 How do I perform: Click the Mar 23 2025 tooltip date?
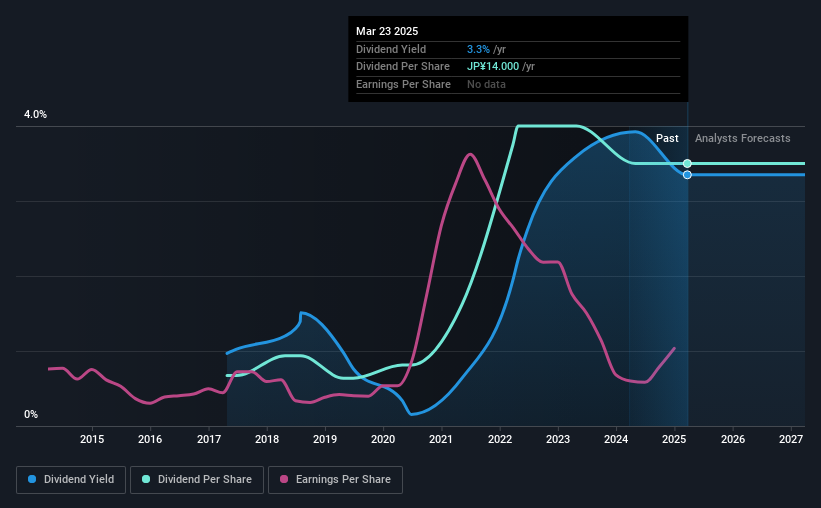387,31
